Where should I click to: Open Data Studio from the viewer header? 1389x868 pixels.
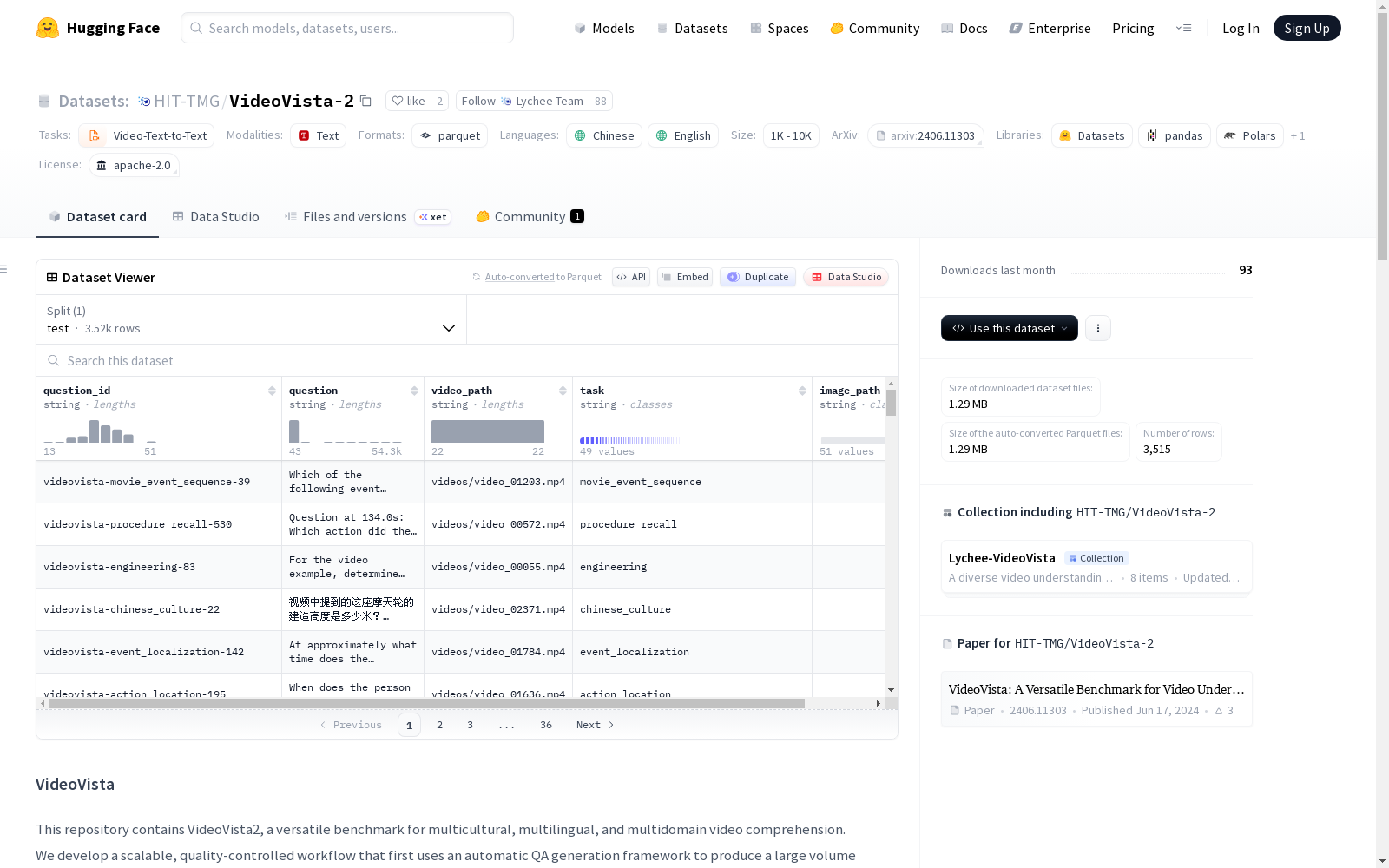(846, 277)
